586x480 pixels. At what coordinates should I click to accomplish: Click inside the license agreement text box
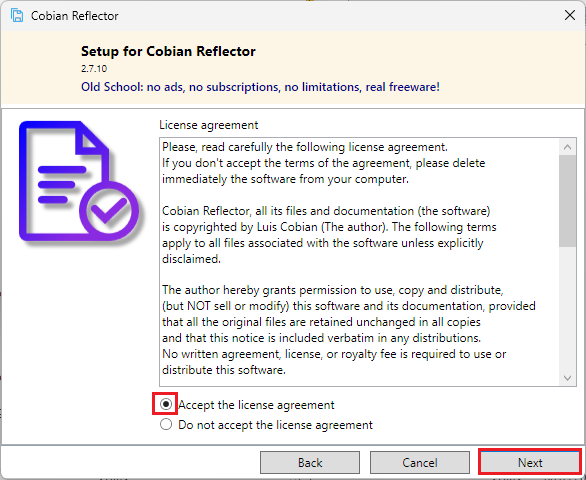[x=359, y=262]
